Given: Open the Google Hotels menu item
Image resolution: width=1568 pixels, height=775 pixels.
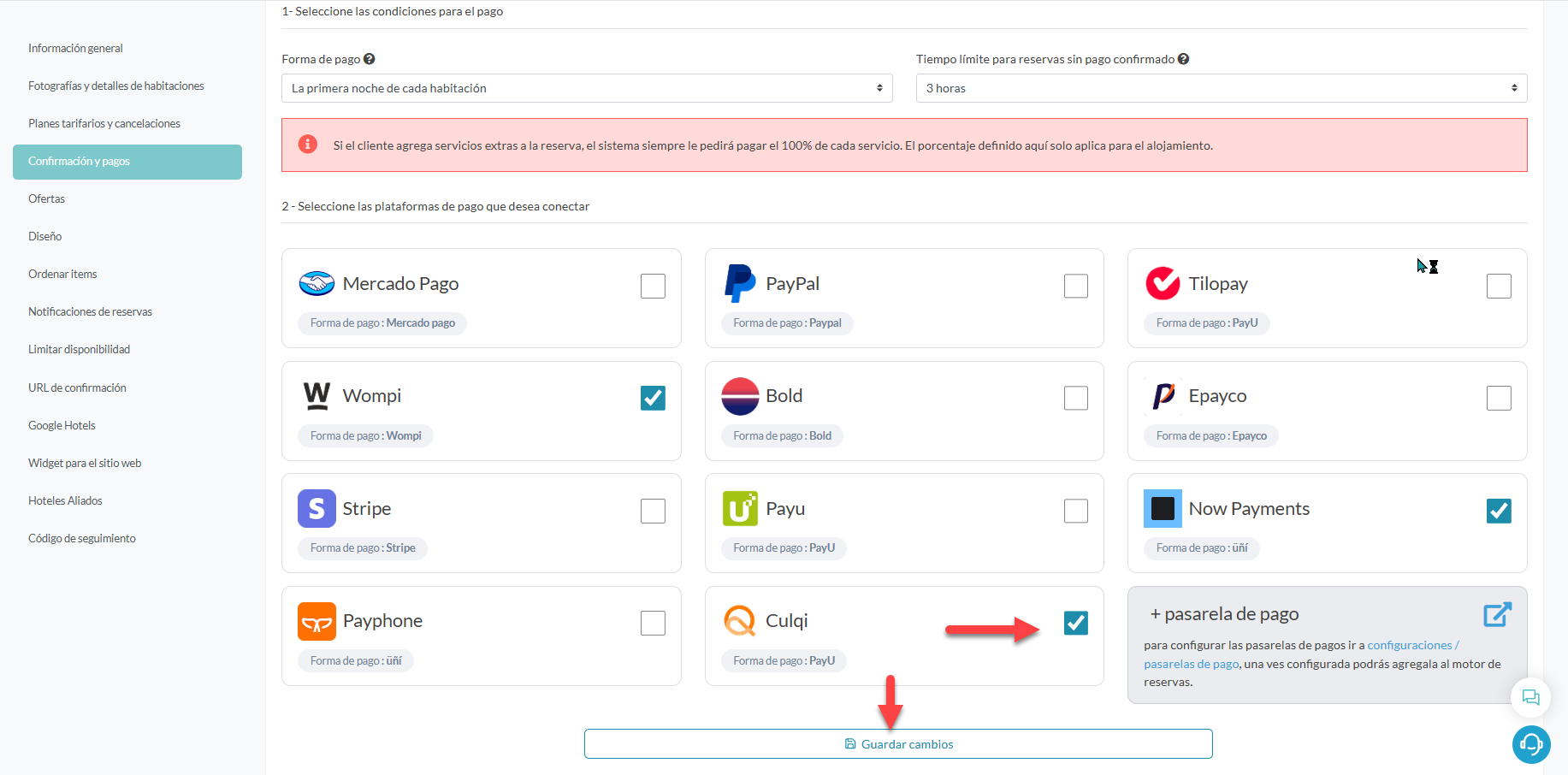Looking at the screenshot, I should (62, 425).
